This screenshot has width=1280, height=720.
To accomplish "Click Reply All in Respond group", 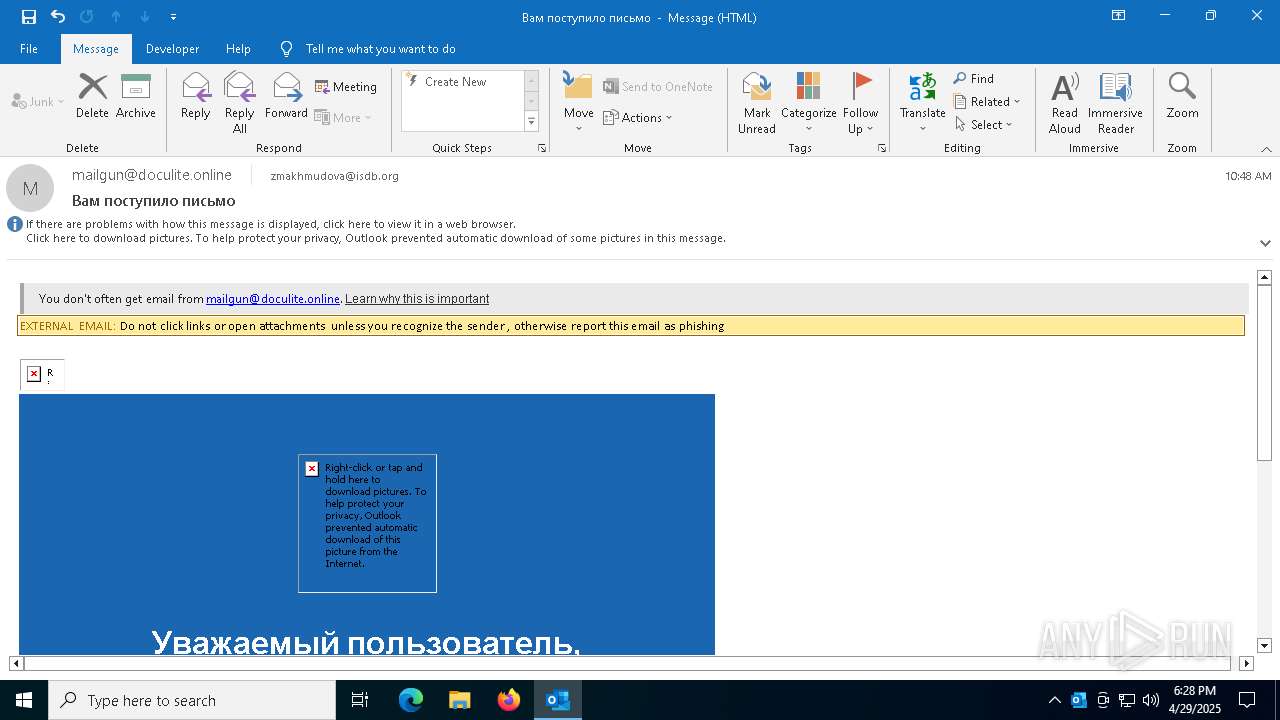I will pos(240,102).
